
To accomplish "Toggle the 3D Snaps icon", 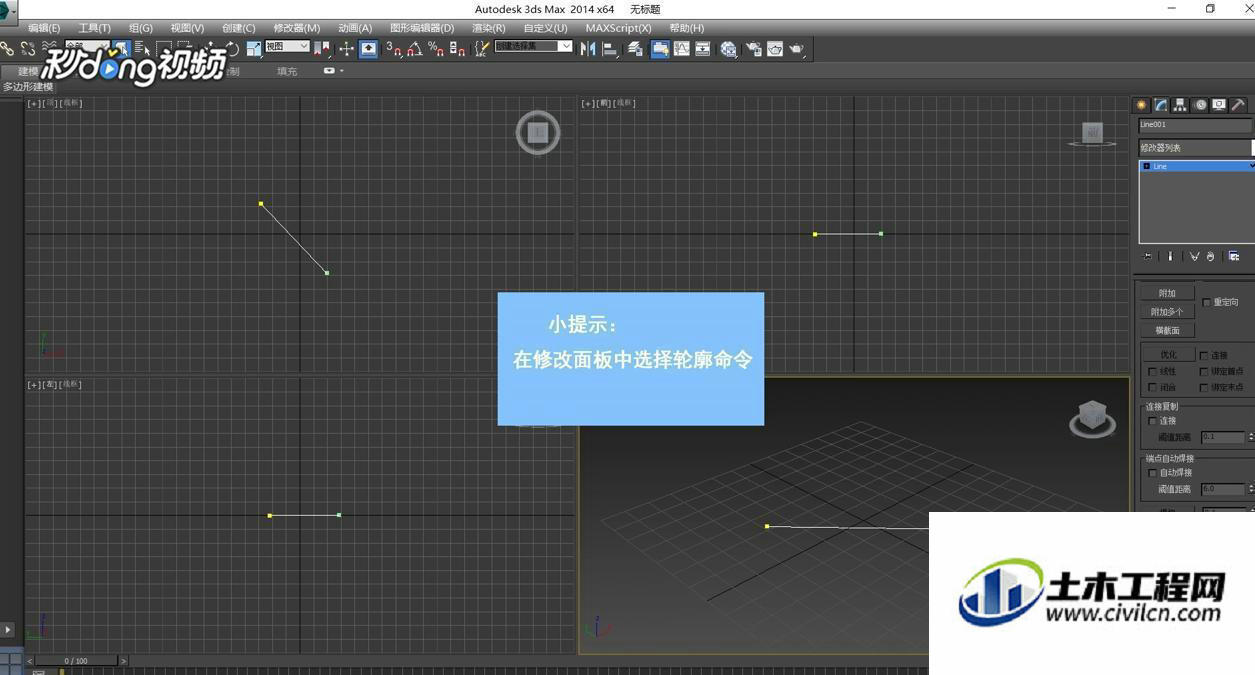I will [x=395, y=48].
